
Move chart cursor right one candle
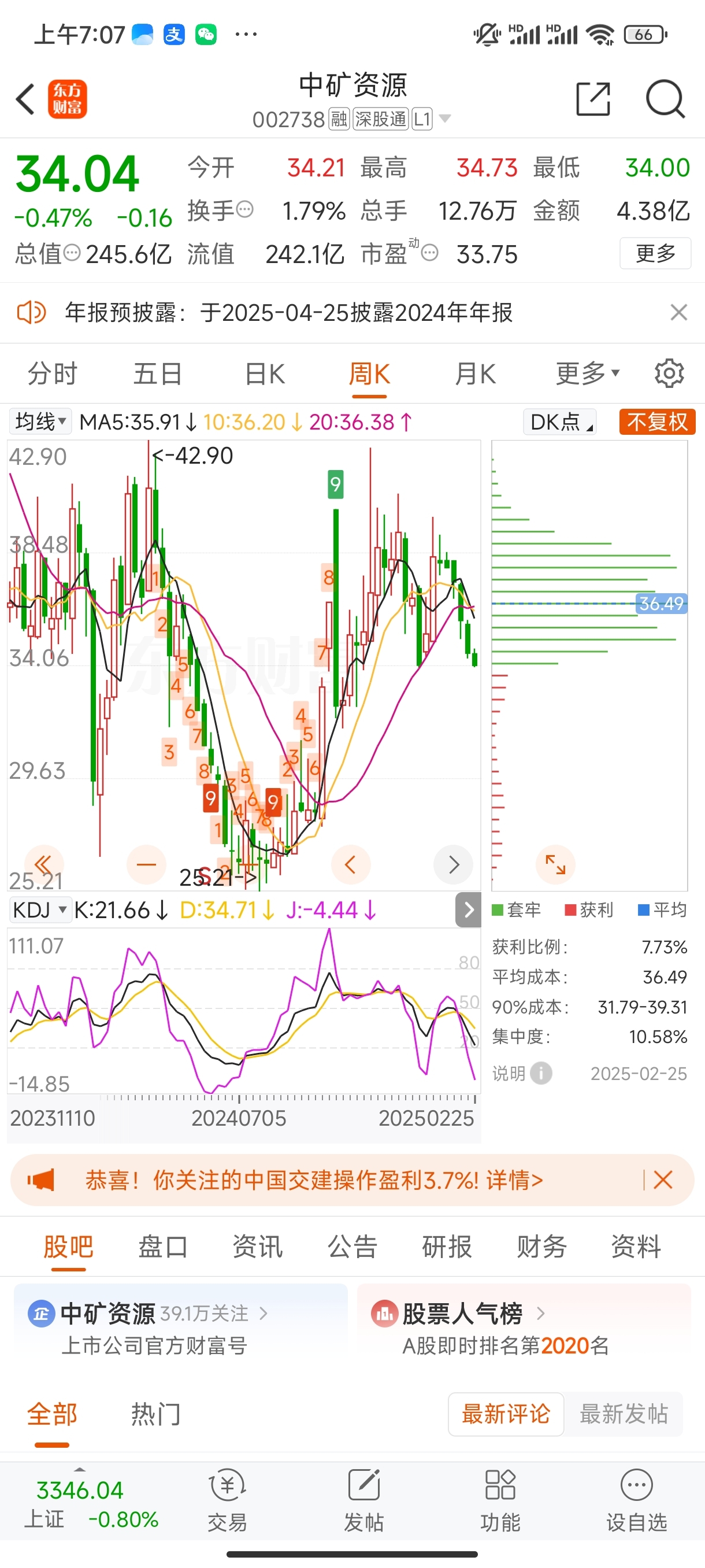(x=453, y=864)
